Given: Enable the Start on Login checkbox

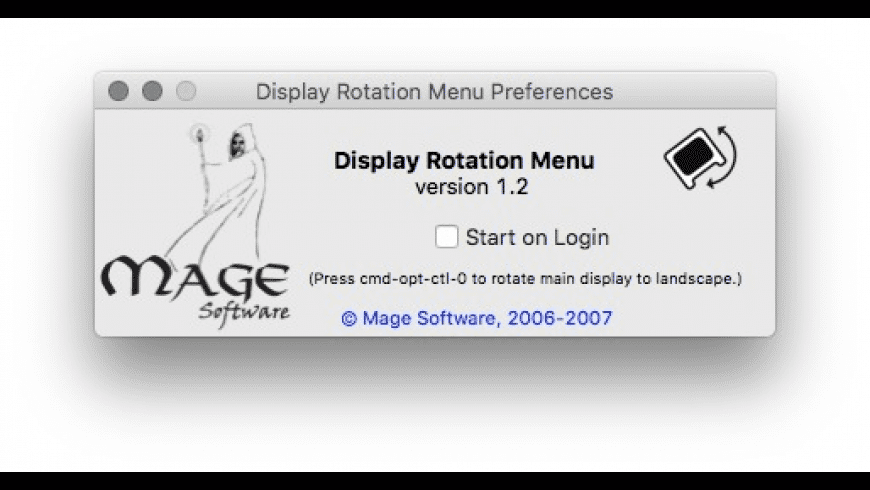Looking at the screenshot, I should click(447, 237).
